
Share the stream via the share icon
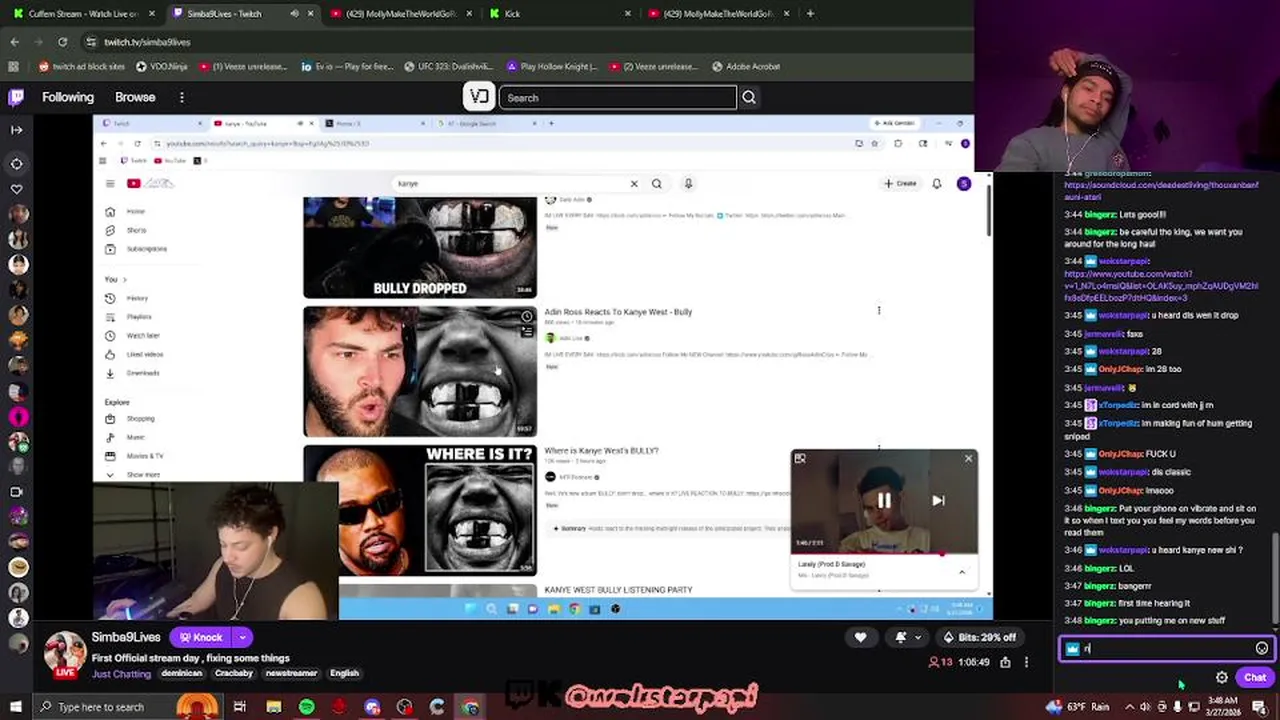tap(1005, 662)
